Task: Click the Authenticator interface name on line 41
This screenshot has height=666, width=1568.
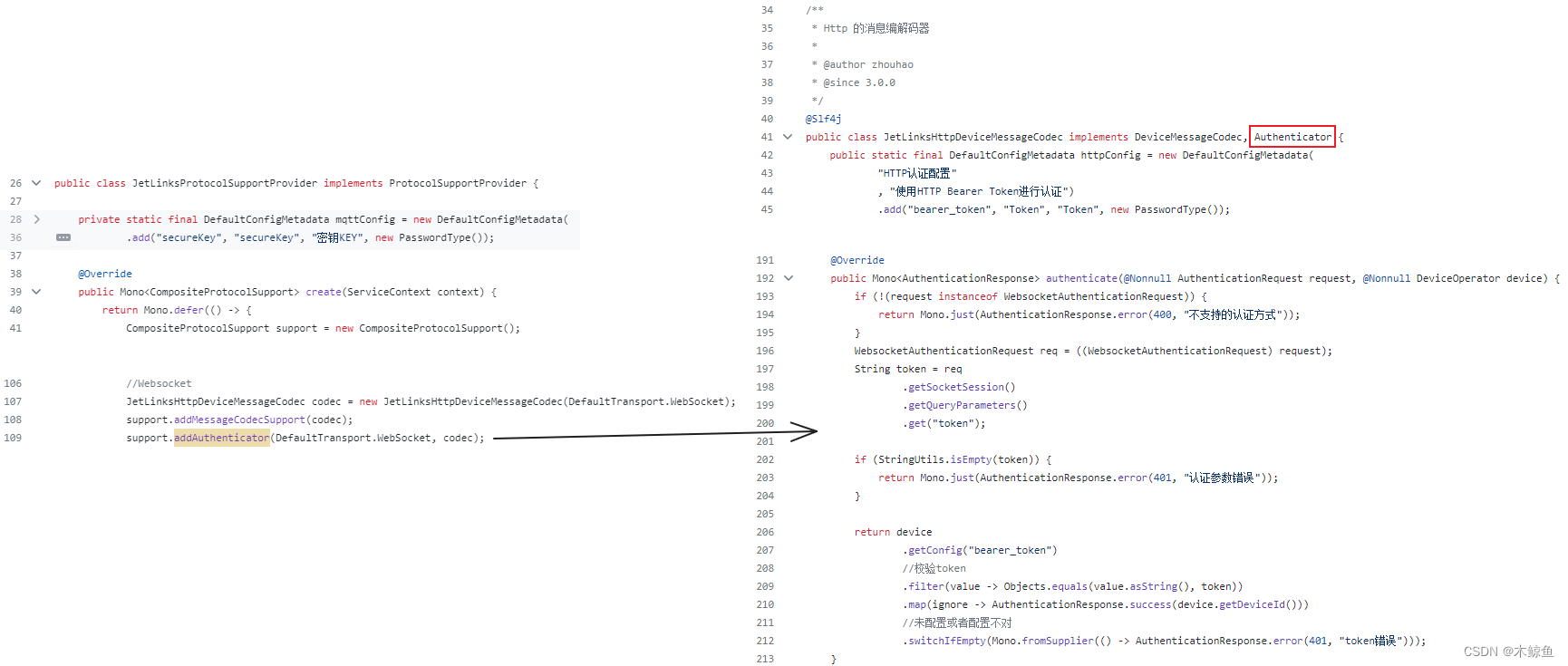Action: [x=1292, y=137]
